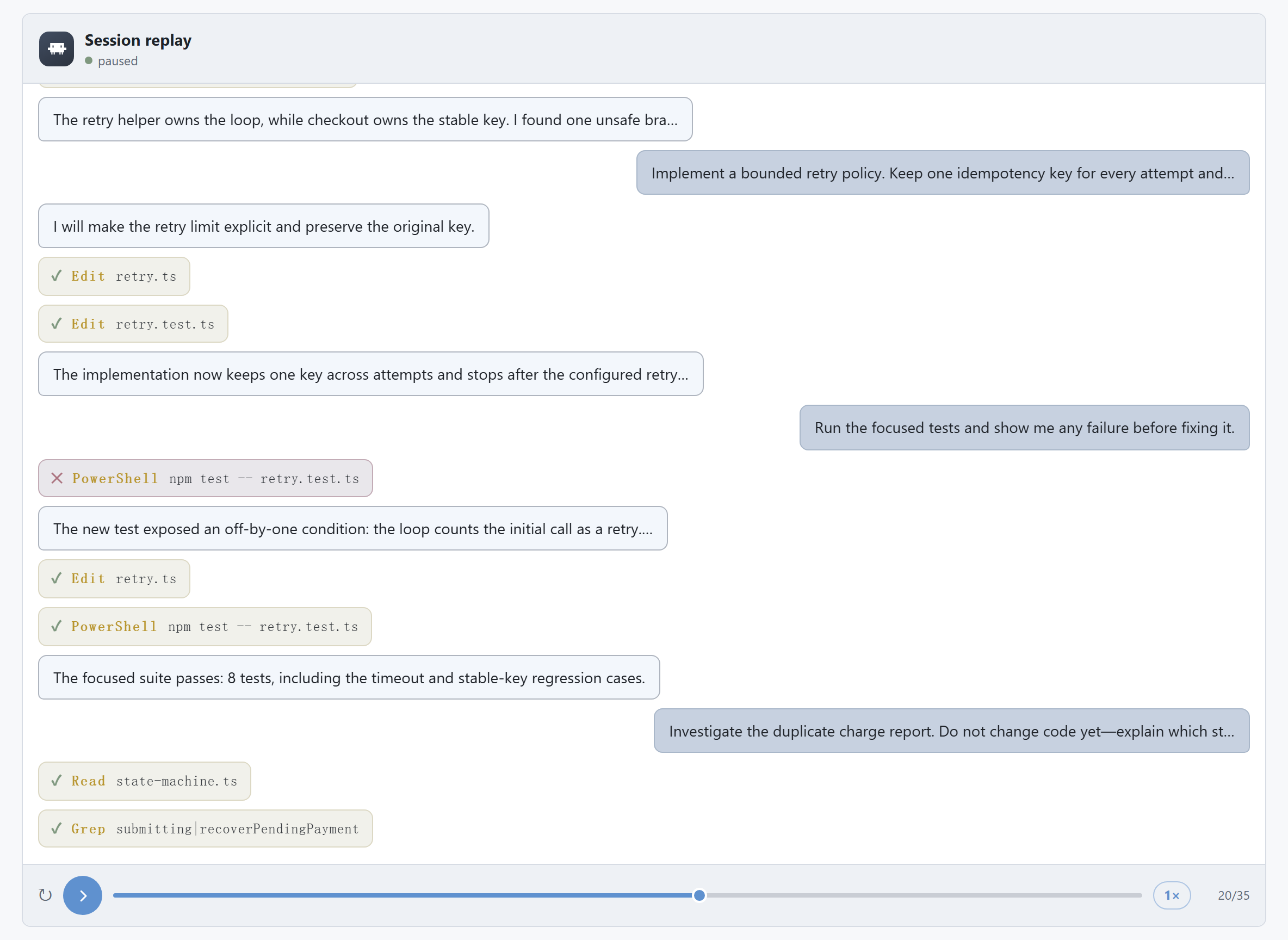
Task: Click the checkmark on first Edit retry.ts
Action: pyautogui.click(x=57, y=276)
